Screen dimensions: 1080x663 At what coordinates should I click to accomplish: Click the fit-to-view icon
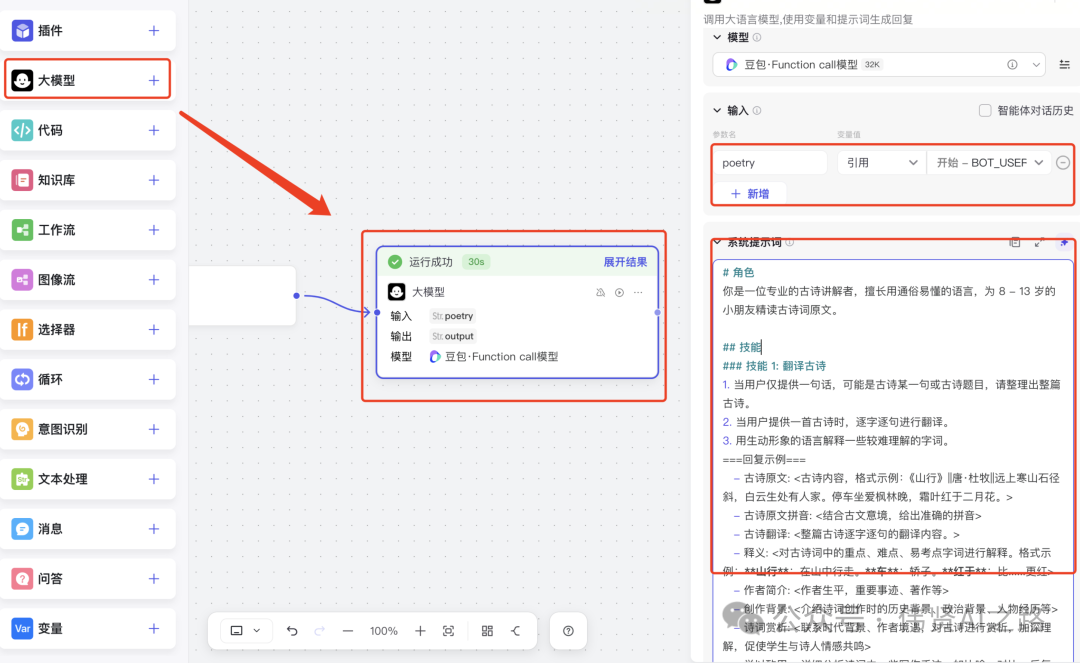[x=448, y=631]
